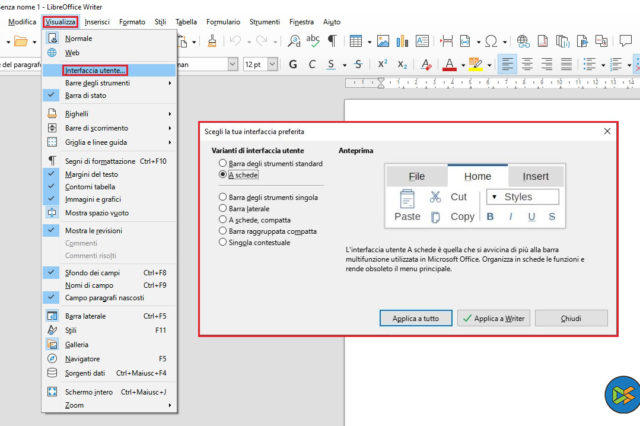Choose "Interfaccia utente..." menu entry

point(94,71)
